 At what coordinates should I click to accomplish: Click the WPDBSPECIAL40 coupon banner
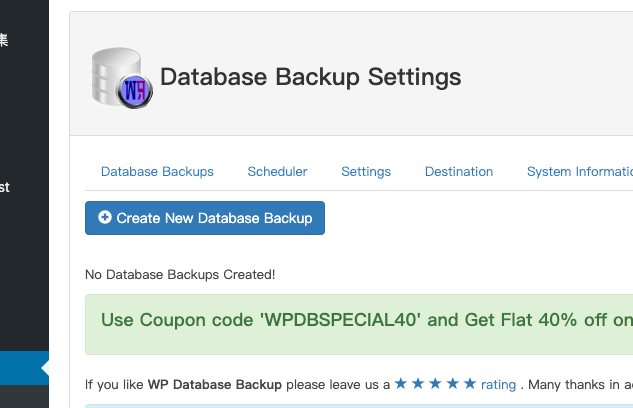click(x=366, y=321)
